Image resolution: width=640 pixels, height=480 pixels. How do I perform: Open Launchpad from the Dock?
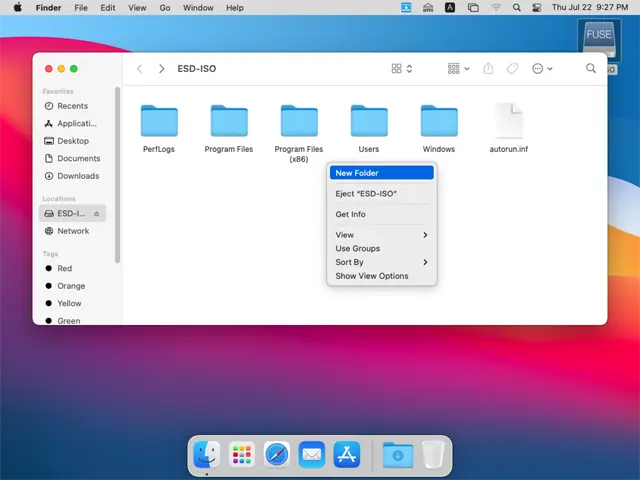pos(242,455)
